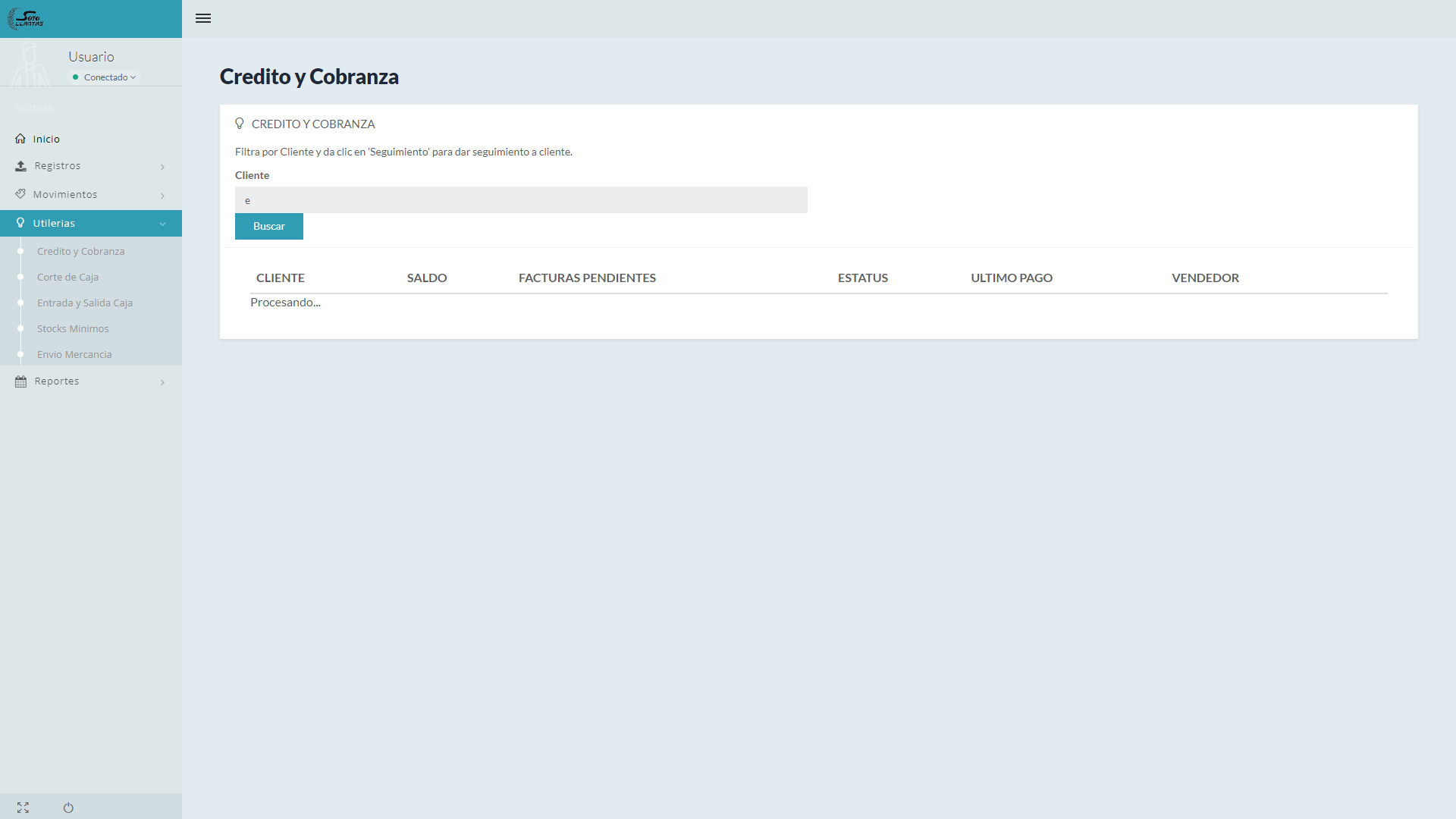Image resolution: width=1456 pixels, height=819 pixels.
Task: Expand the Movimientos submenu chevron
Action: (x=162, y=196)
